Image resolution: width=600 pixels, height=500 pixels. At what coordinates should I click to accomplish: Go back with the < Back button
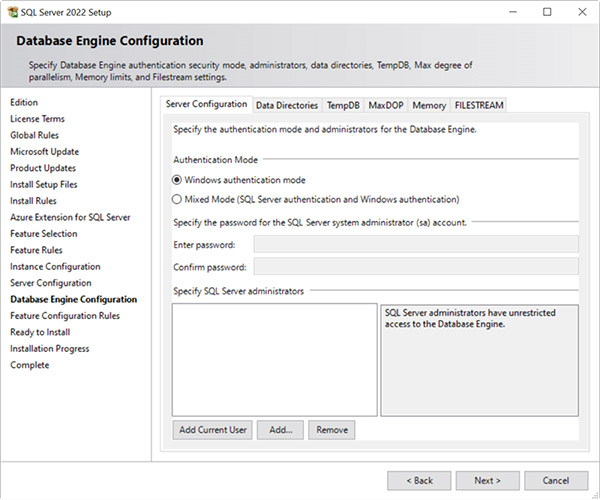coord(419,480)
